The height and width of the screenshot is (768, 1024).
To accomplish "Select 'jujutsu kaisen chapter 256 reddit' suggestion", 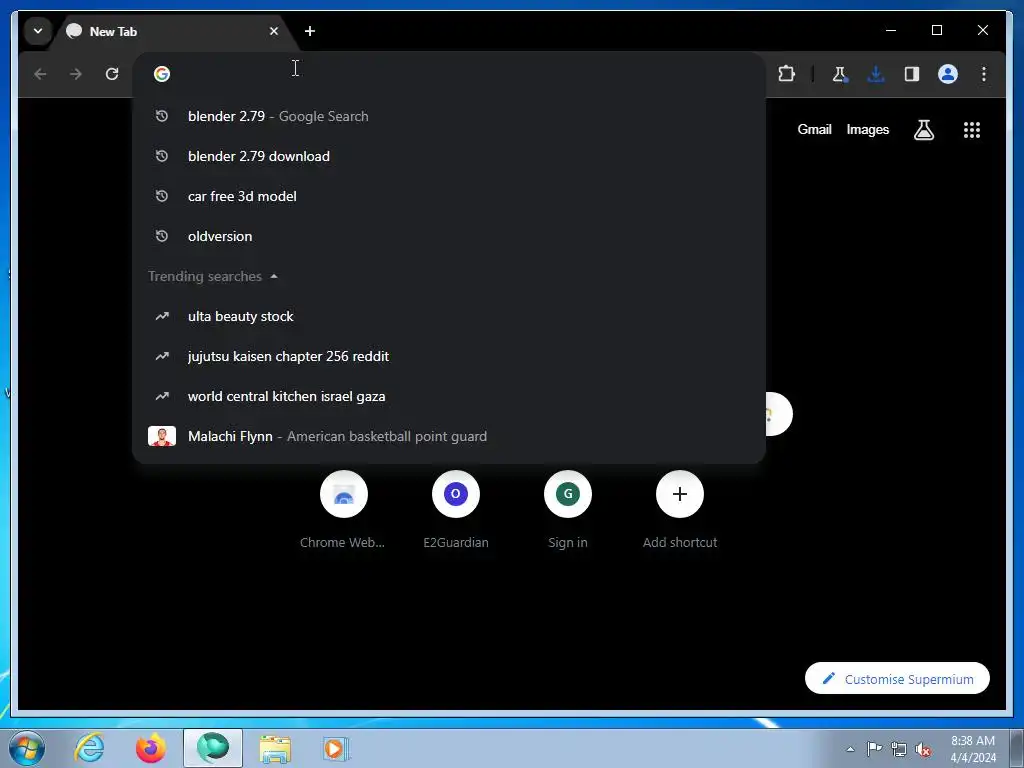I will 449,356.
